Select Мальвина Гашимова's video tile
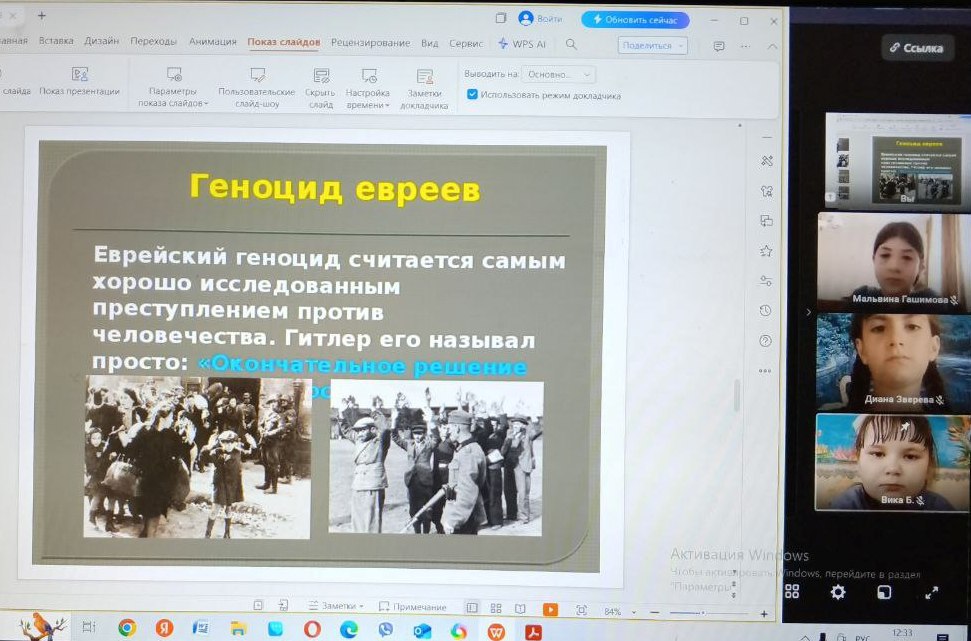This screenshot has height=641, width=971. (894, 261)
